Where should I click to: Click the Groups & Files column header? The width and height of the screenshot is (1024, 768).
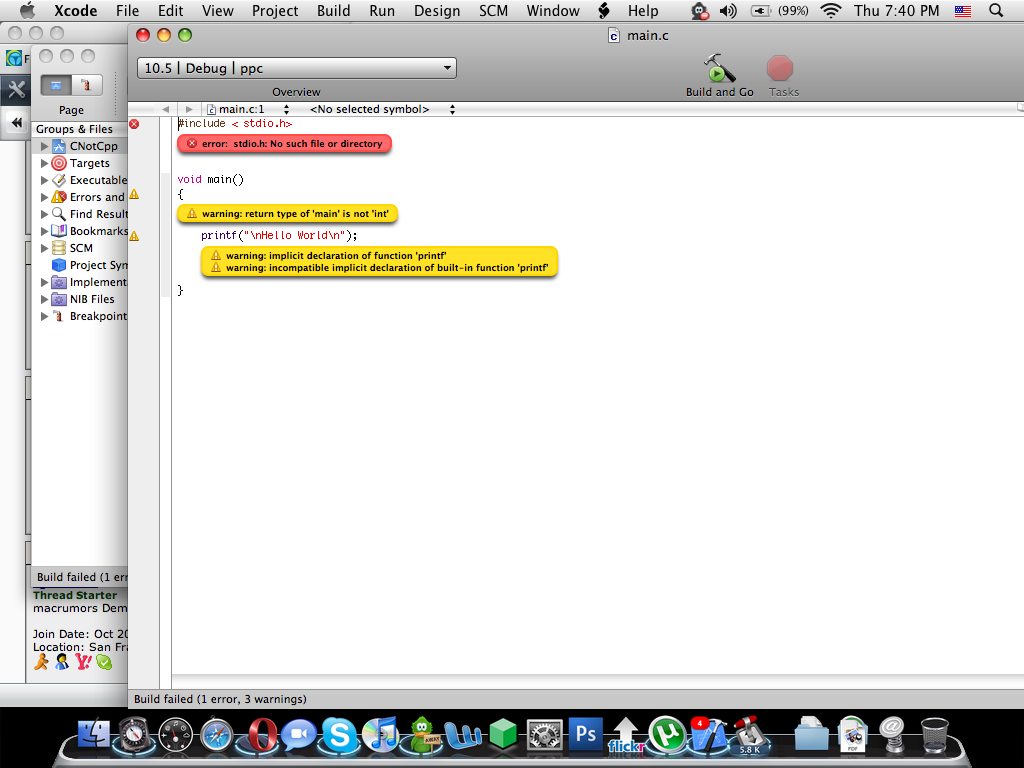coord(74,129)
